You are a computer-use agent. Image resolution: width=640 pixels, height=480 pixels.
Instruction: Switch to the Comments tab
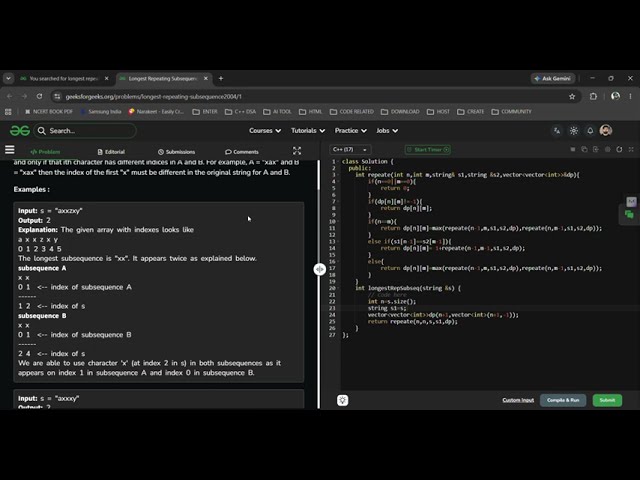[x=242, y=152]
